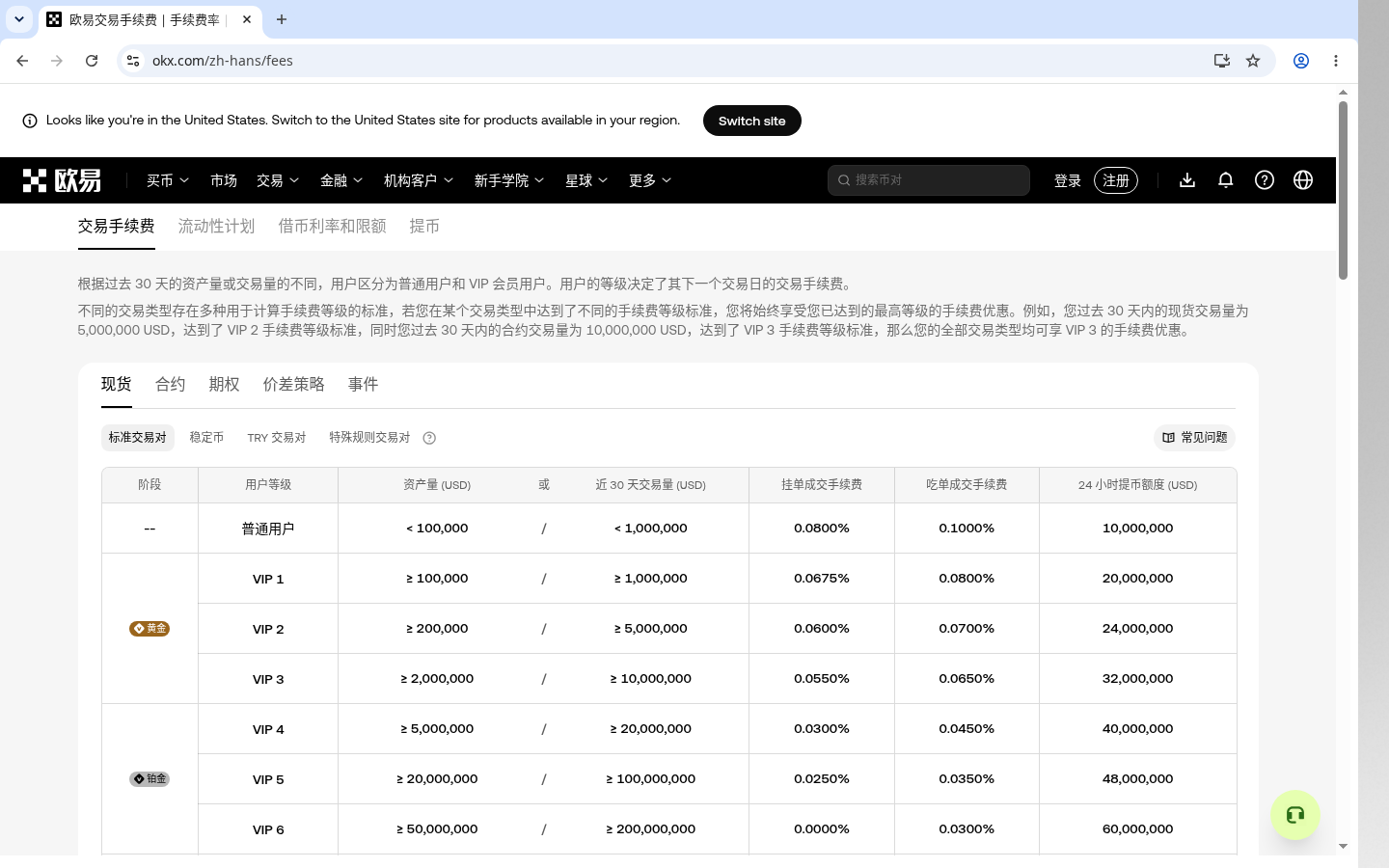View site information icon in address bar
The height and width of the screenshot is (868, 1389).
click(x=133, y=61)
